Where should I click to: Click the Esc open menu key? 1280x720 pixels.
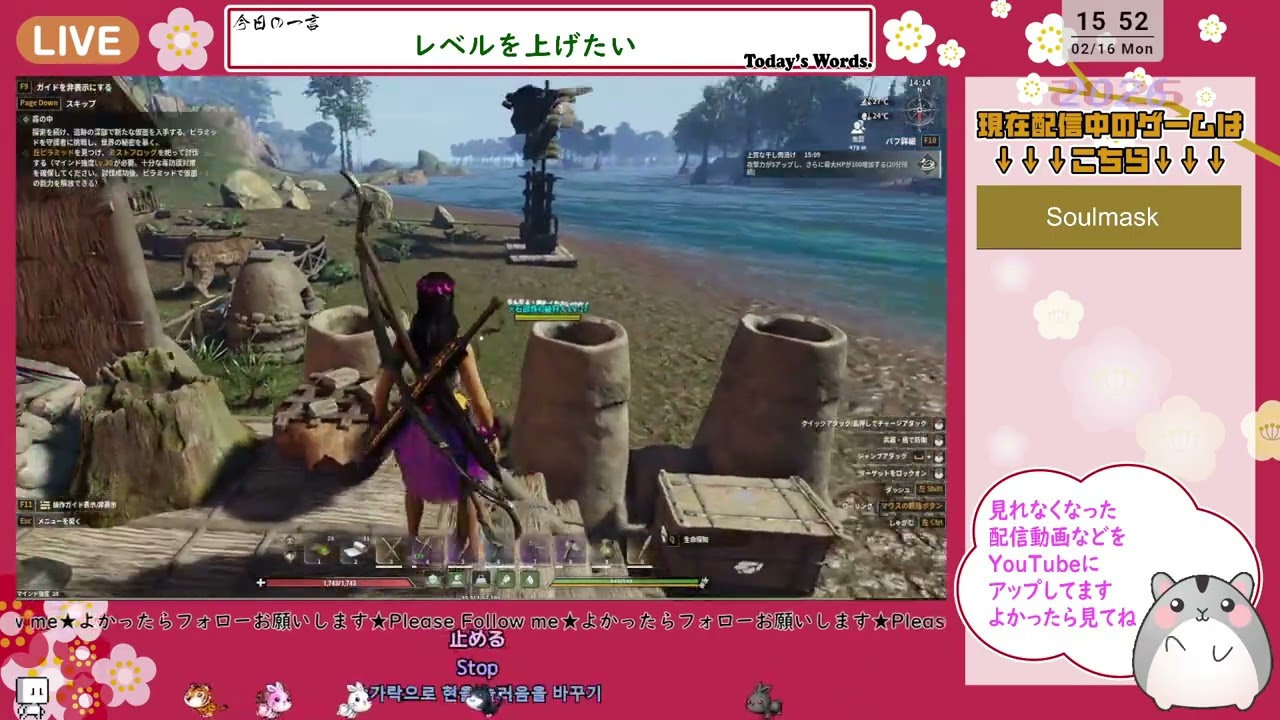click(x=25, y=521)
